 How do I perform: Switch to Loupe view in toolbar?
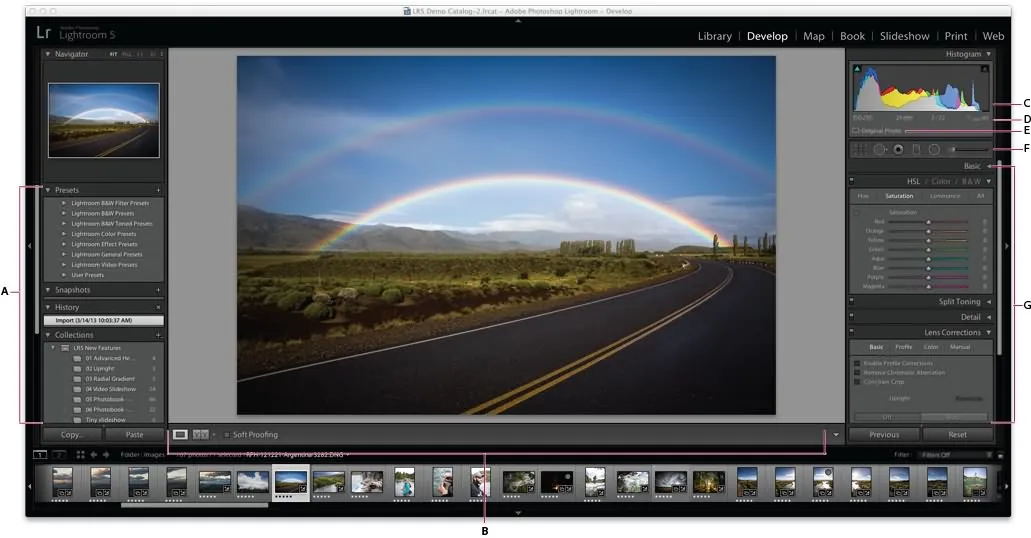[x=180, y=435]
